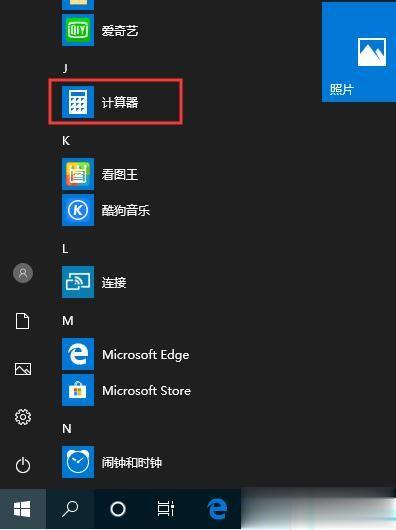Image resolution: width=396 pixels, height=530 pixels.
Task: Launch the 酷狗音乐 music icon
Action: click(x=78, y=210)
